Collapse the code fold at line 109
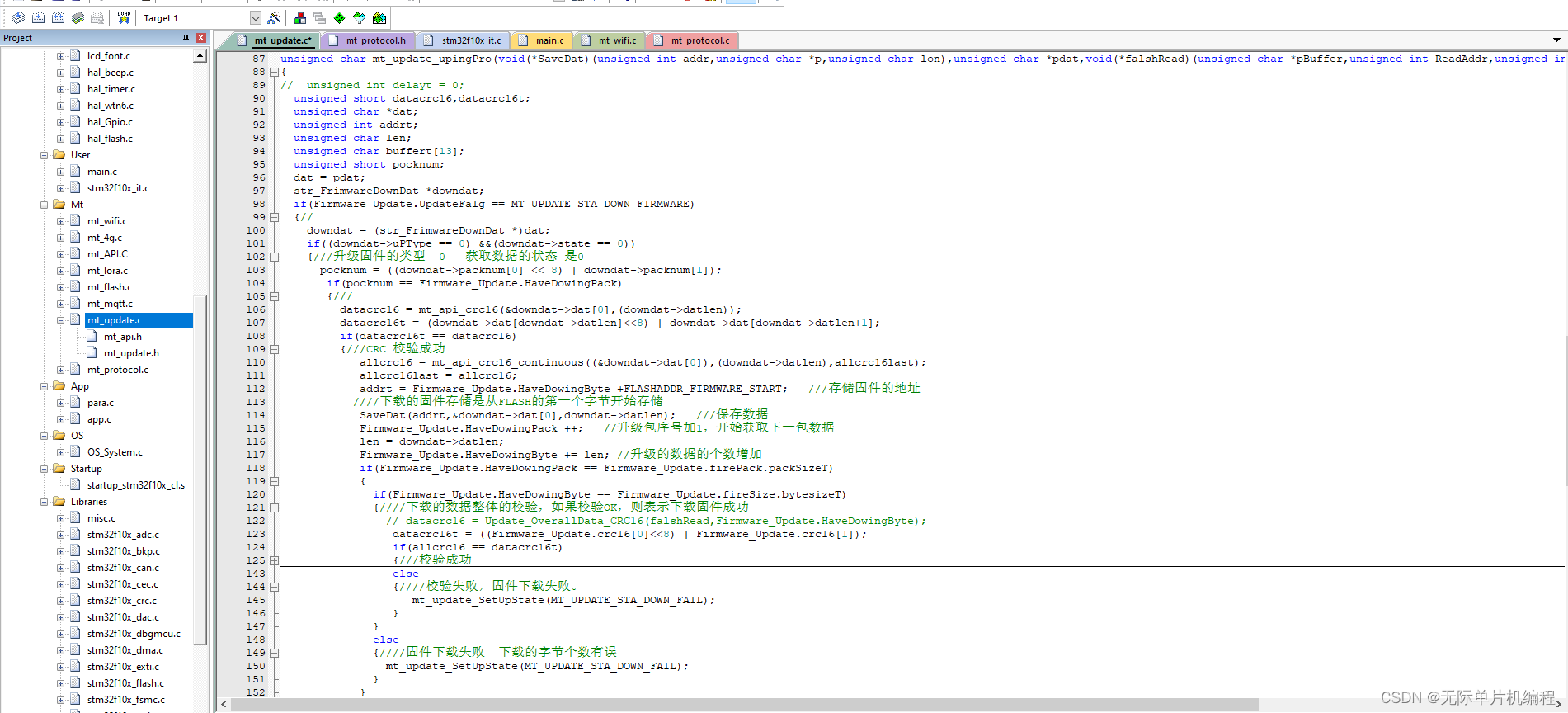Viewport: 1568px width, 713px height. [x=275, y=349]
